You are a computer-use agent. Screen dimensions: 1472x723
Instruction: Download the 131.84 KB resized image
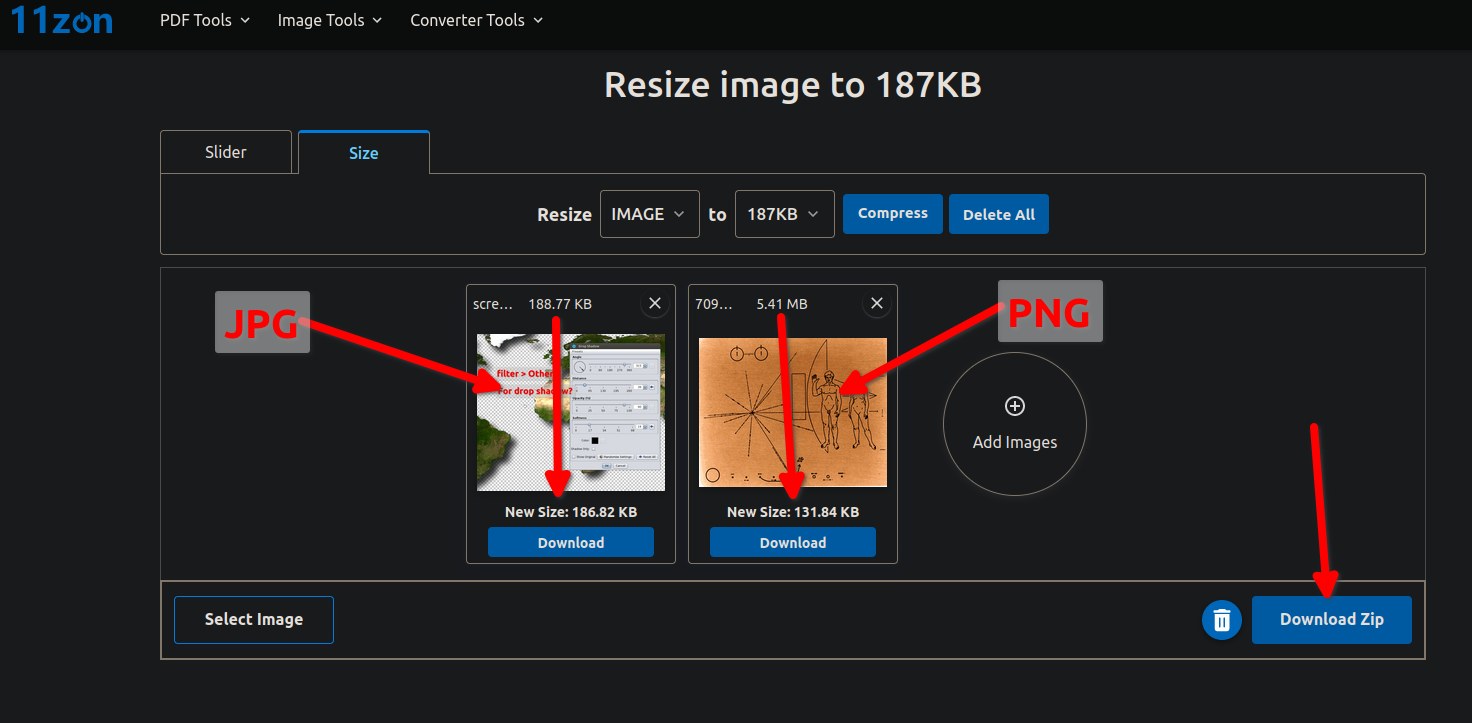pos(793,542)
